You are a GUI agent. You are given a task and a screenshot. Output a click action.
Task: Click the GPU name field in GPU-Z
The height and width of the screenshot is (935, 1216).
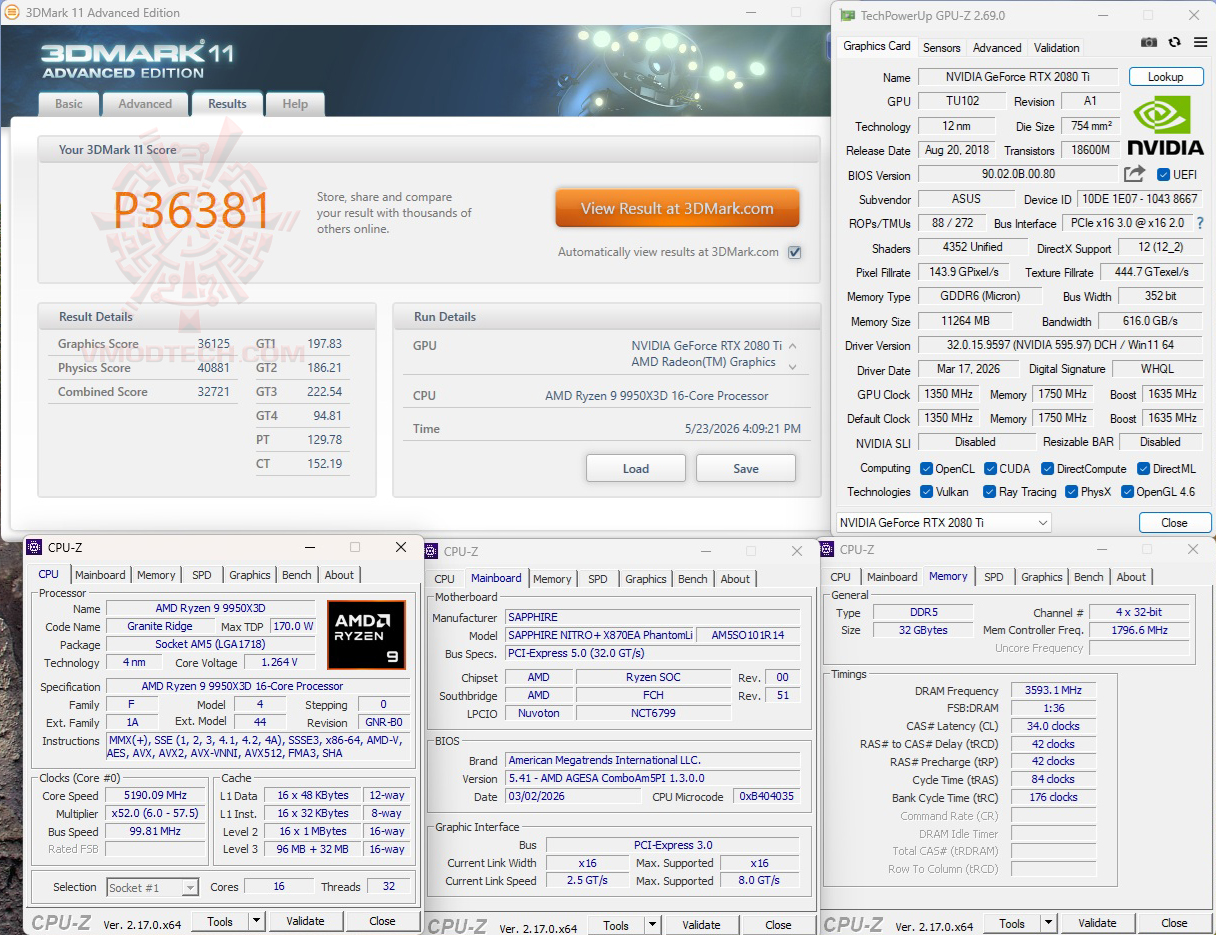point(1019,77)
